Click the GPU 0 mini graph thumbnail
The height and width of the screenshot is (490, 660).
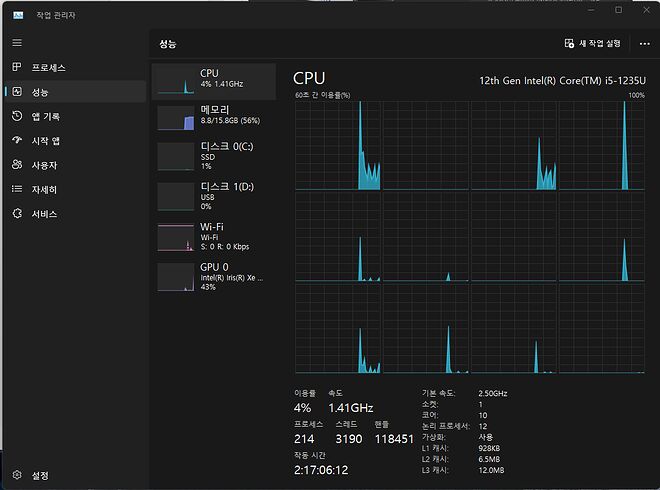[176, 277]
